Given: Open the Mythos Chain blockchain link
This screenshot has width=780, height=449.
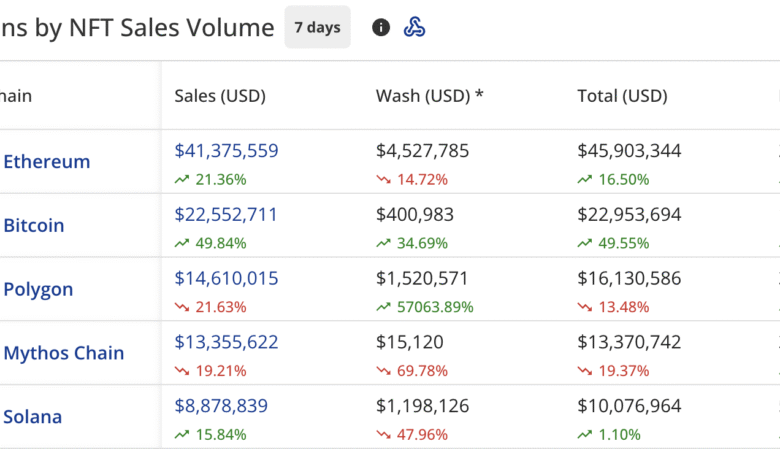Looking at the screenshot, I should pos(64,353).
